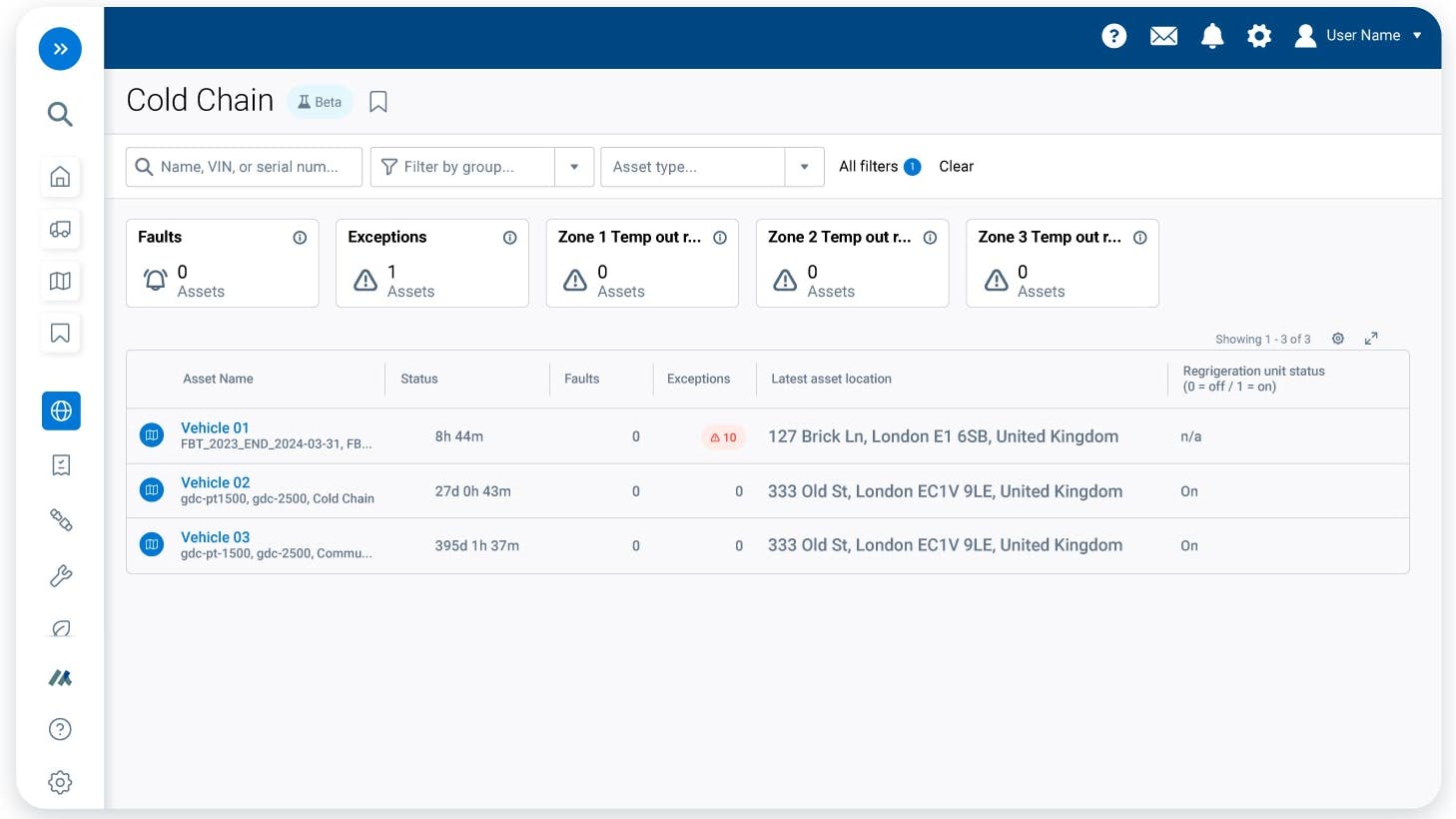Open the wrench maintenance icon
Viewport: 1456px width, 819px height.
click(60, 575)
